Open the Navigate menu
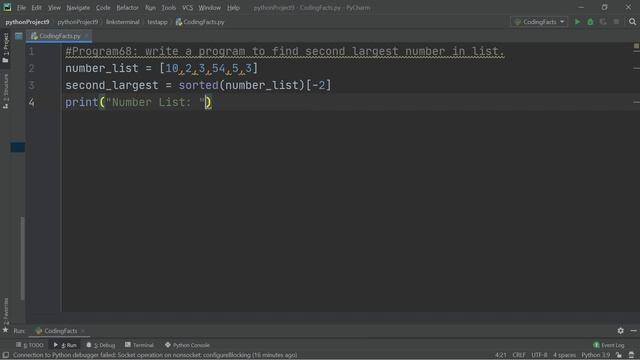This screenshot has width=640, height=360. 78,8
